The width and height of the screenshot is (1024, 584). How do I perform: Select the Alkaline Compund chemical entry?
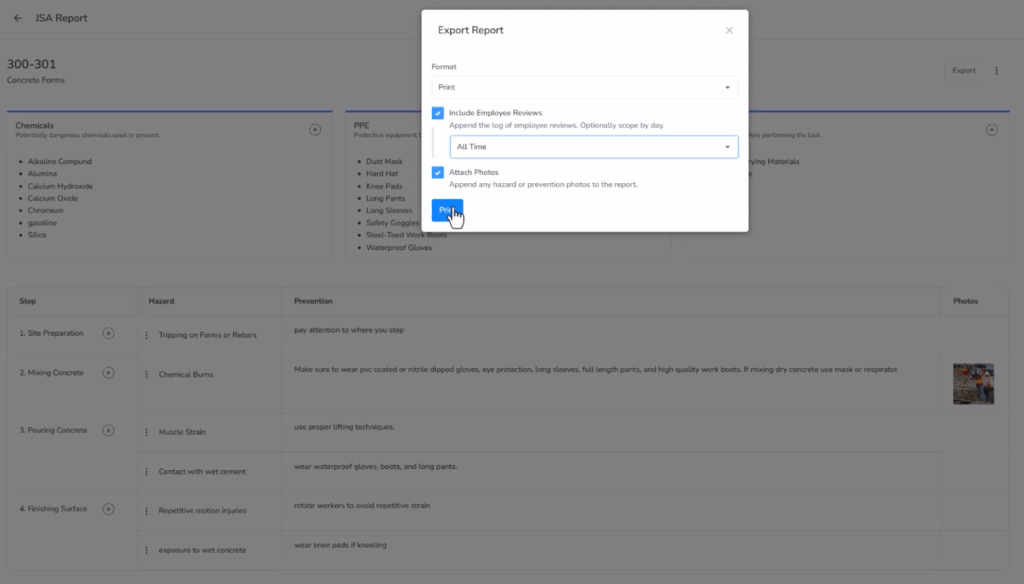[59, 161]
